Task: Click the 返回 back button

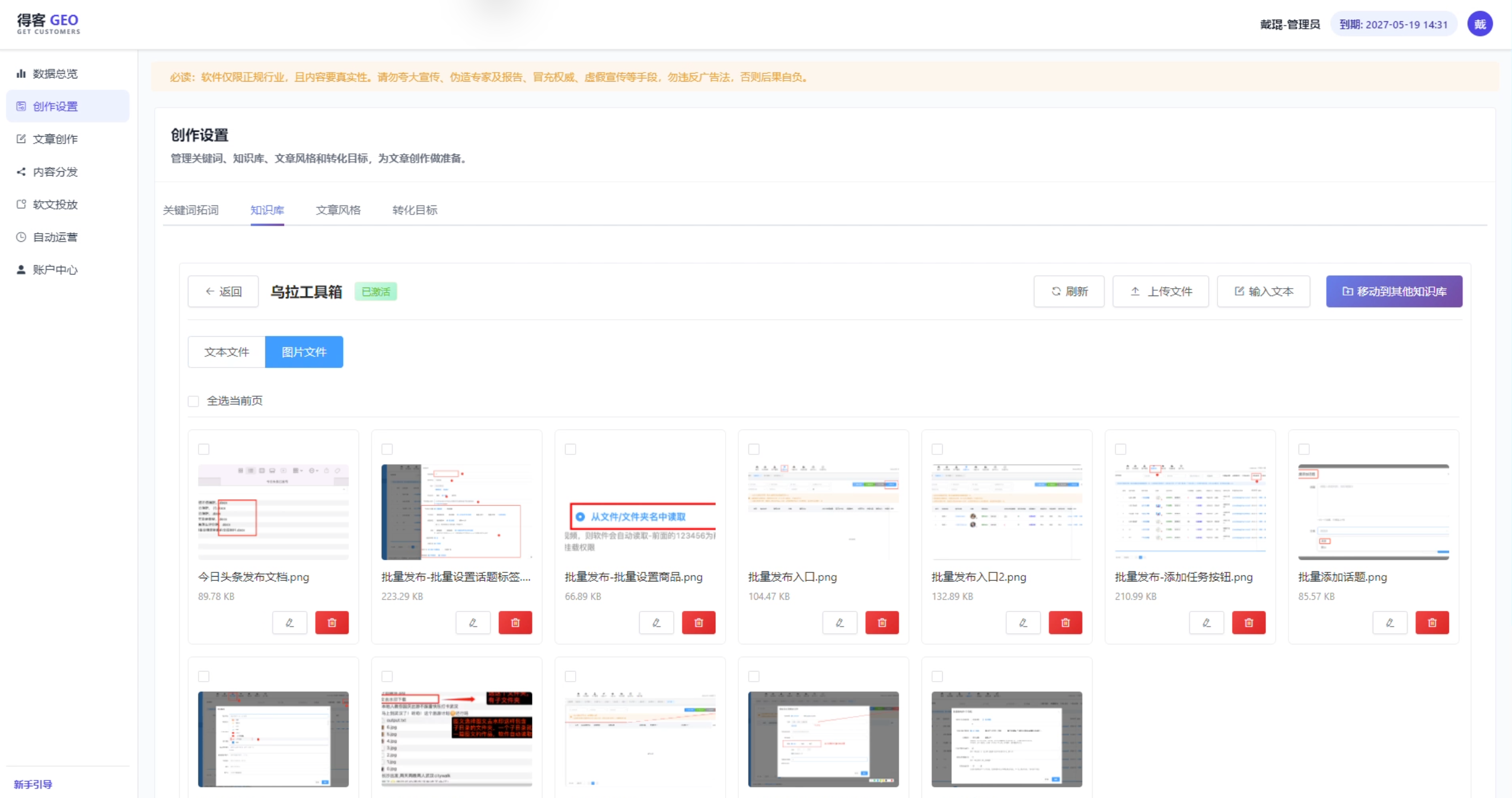Action: coord(223,292)
